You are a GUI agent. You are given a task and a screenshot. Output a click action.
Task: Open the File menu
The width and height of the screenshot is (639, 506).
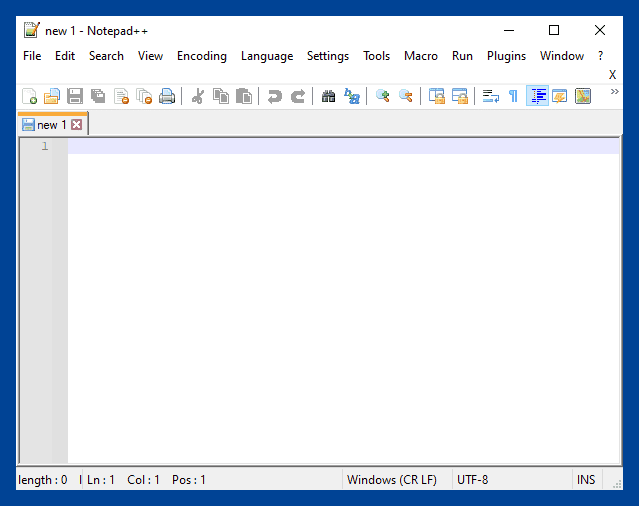tap(32, 56)
